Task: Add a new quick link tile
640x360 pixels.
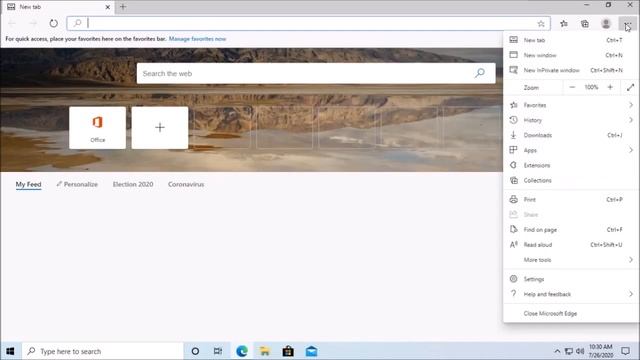Action: pos(160,128)
